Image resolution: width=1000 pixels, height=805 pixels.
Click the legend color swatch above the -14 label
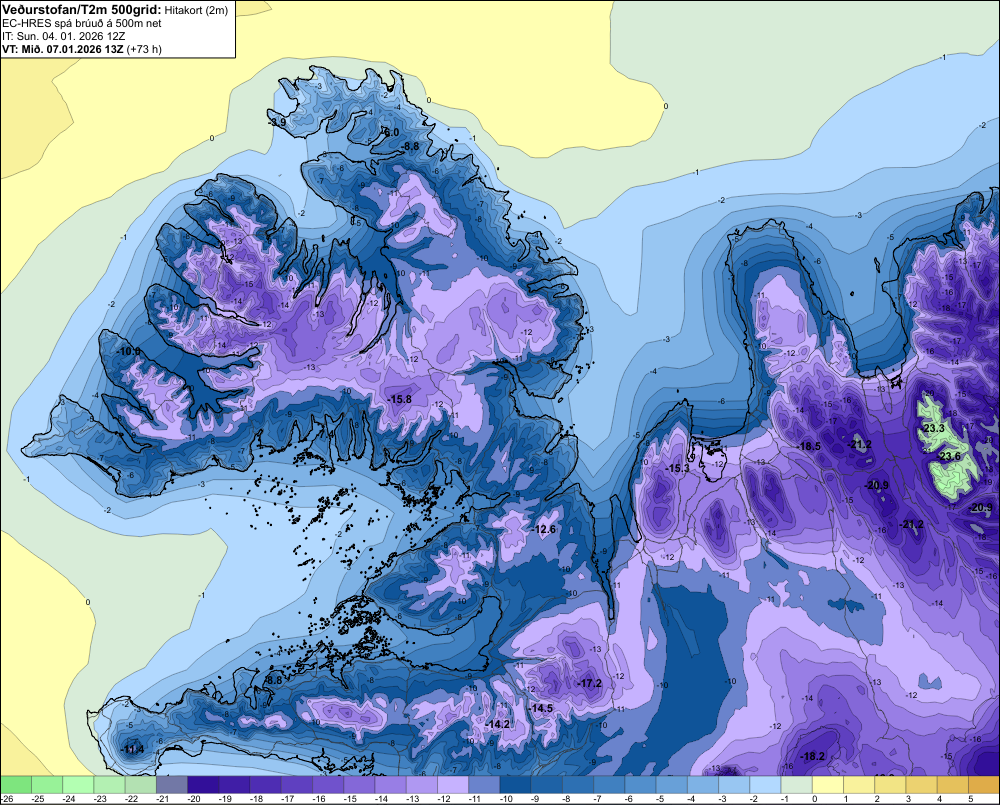click(x=391, y=785)
